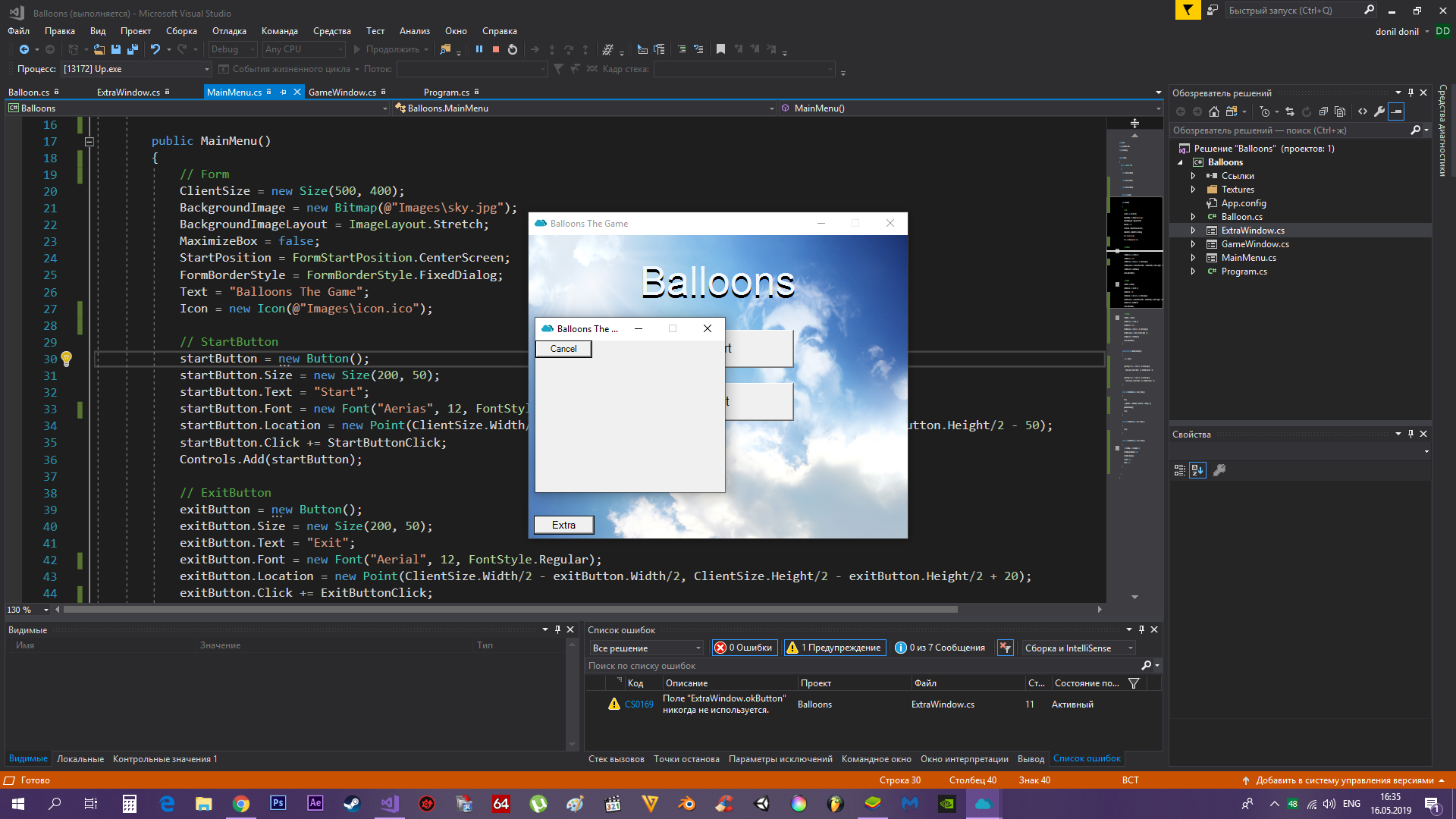Screen dimensions: 1456x819
Task: Open file using the folder toolbar icon
Action: tap(99, 49)
